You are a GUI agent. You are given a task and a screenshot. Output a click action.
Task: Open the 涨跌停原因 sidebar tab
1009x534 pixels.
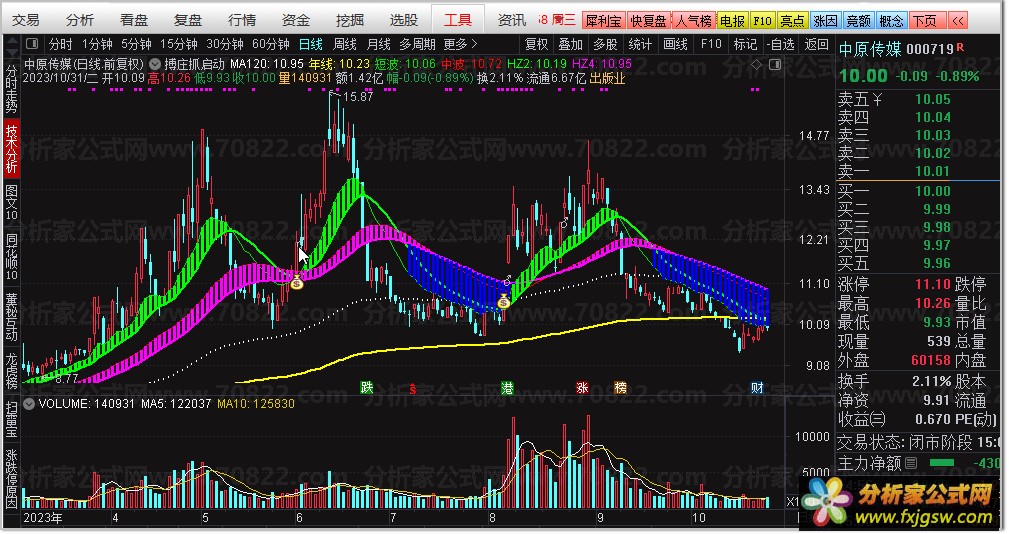pyautogui.click(x=12, y=478)
